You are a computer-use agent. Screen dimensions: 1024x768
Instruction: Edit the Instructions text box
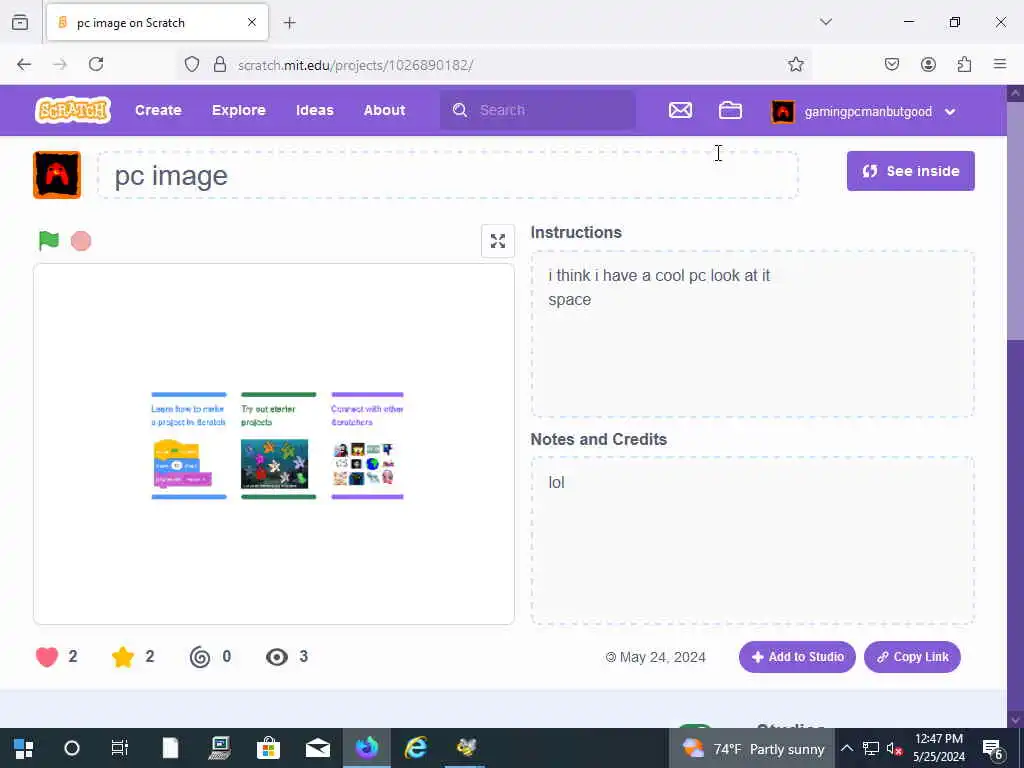(x=752, y=333)
